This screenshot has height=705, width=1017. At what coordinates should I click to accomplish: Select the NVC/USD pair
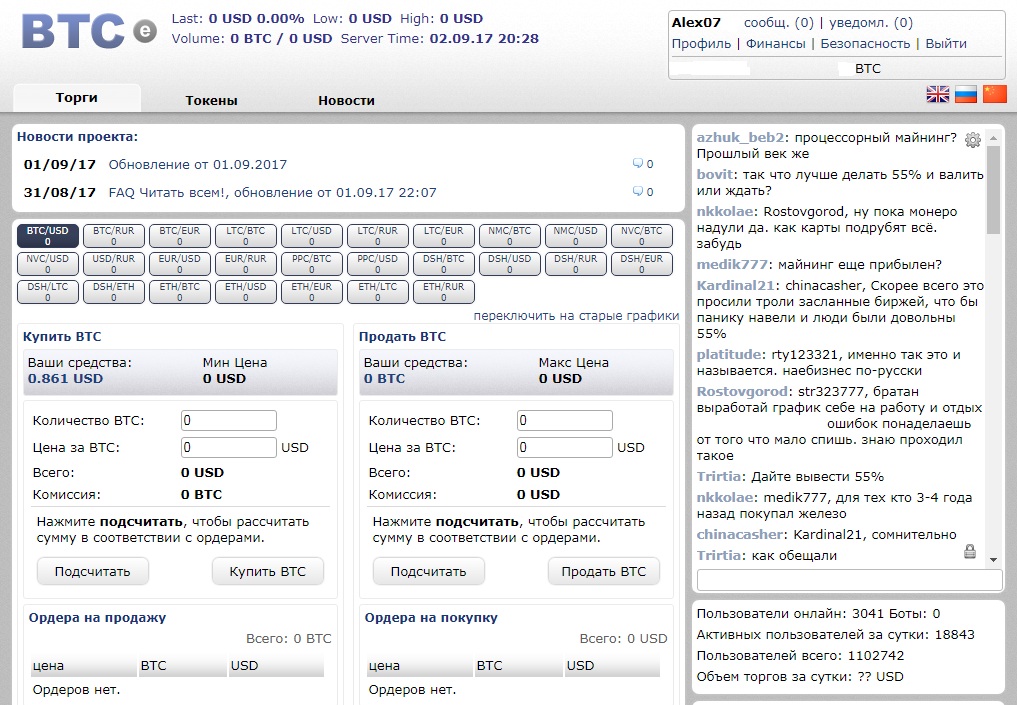(x=47, y=264)
